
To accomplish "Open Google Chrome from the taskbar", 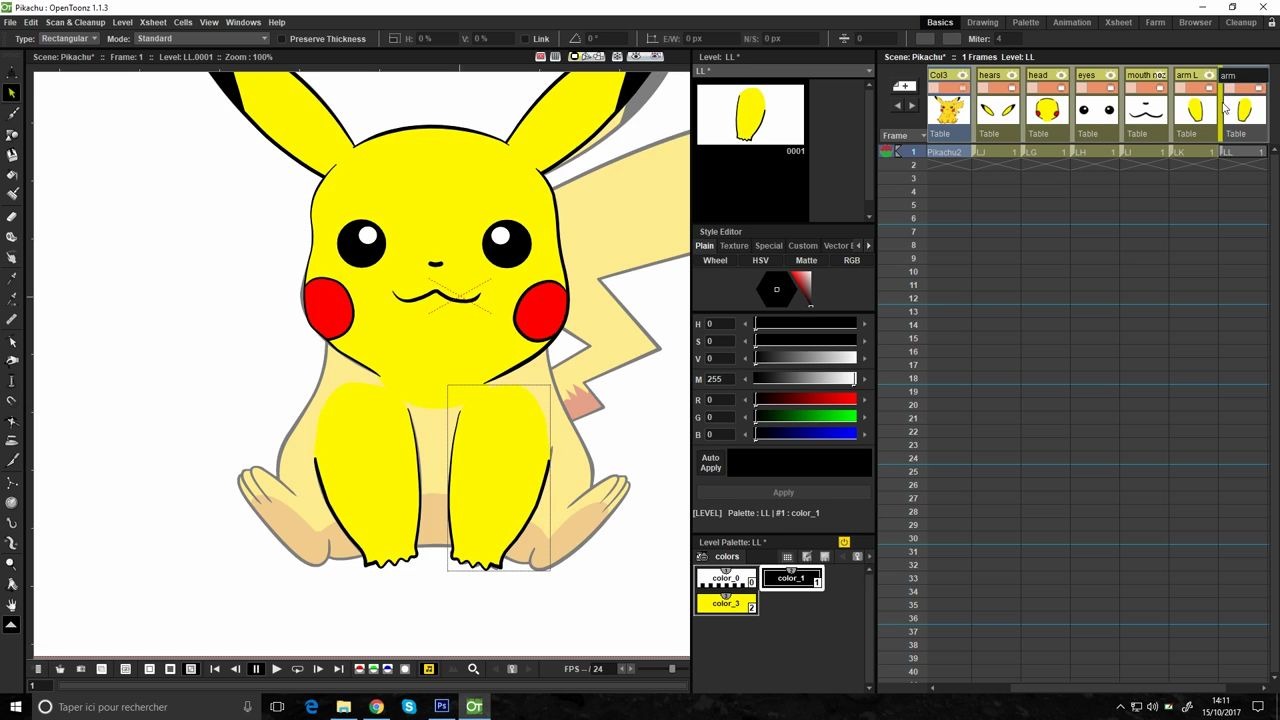I will tap(376, 706).
